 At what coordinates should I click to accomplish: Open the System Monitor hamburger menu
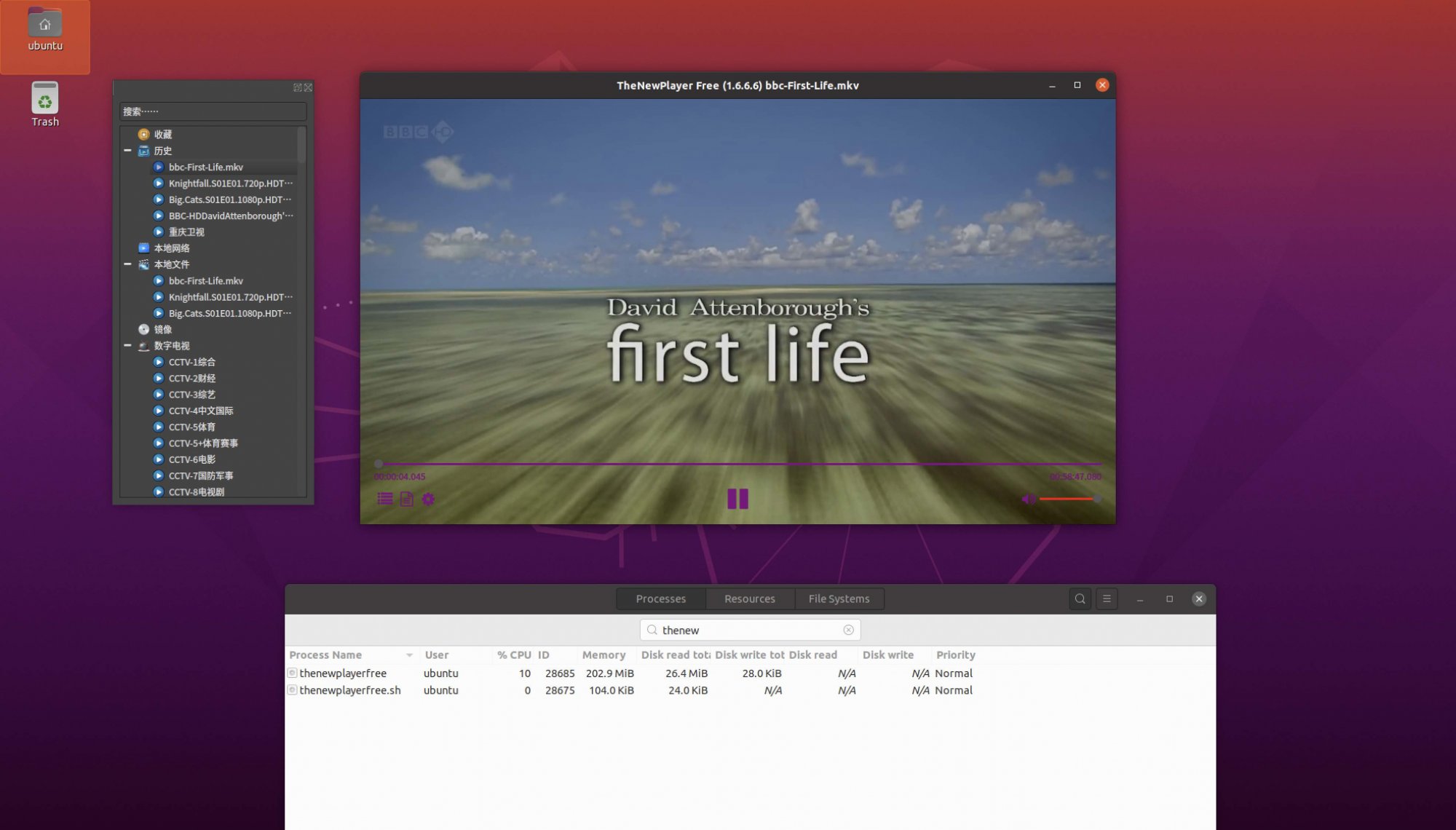tap(1107, 598)
